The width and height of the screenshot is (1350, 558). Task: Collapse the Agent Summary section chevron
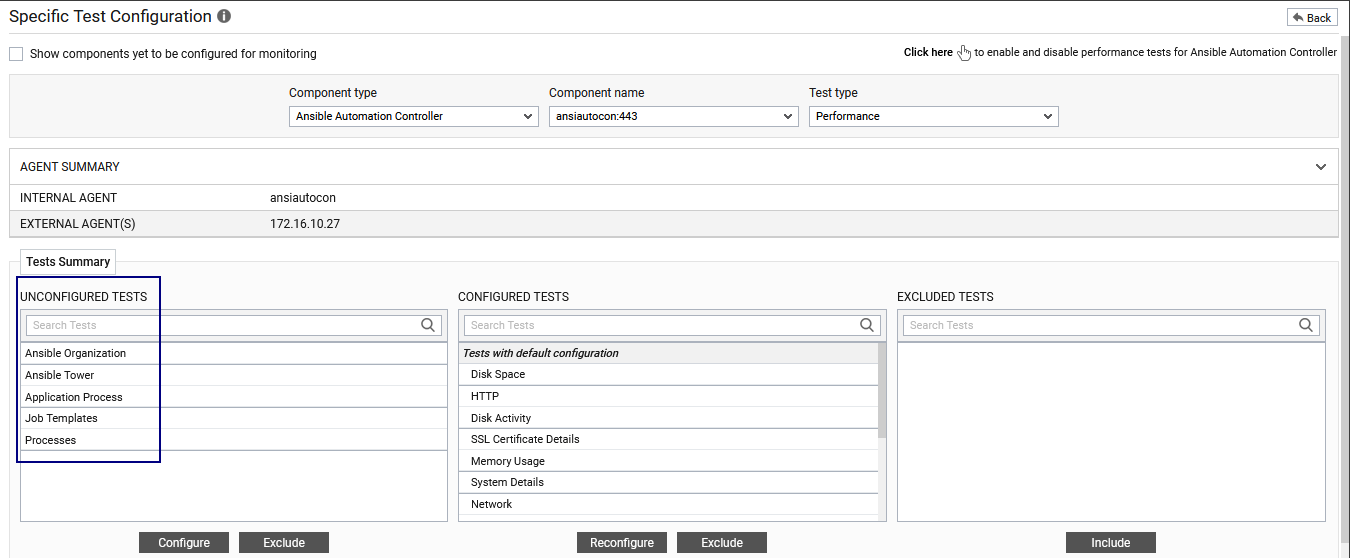coord(1321,167)
